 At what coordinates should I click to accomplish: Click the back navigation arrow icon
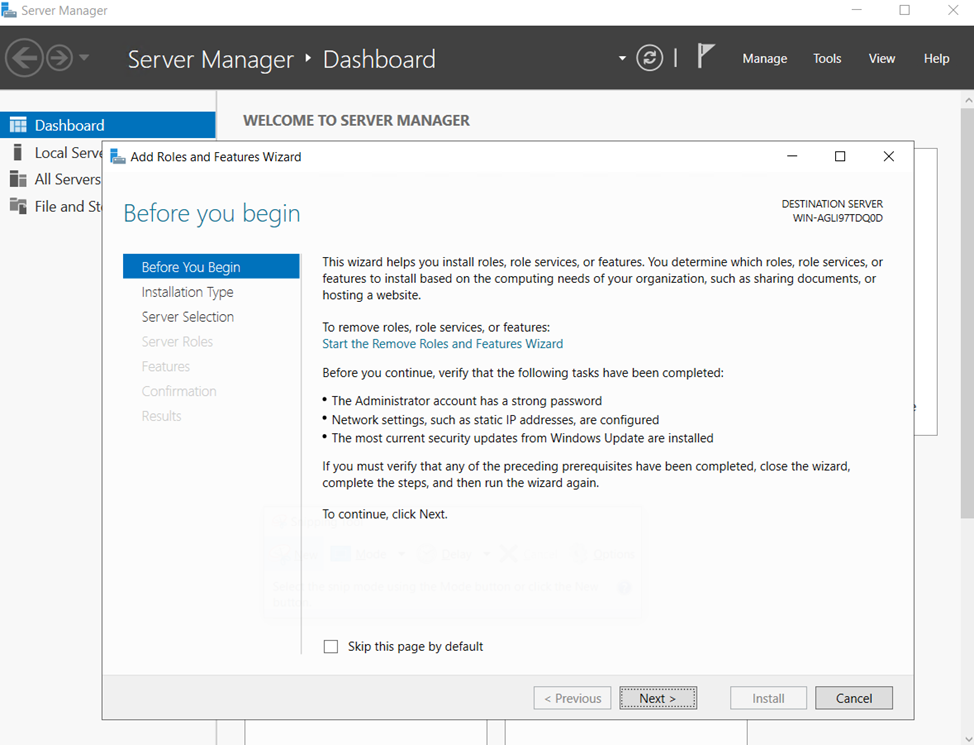[x=24, y=58]
